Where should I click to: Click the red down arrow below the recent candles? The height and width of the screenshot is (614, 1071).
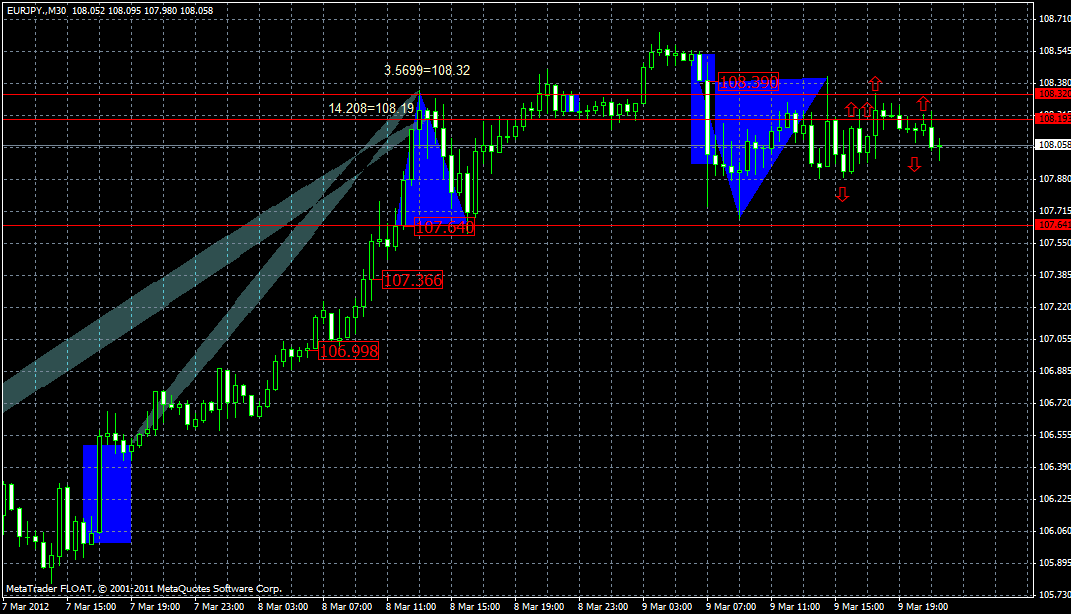coord(915,163)
